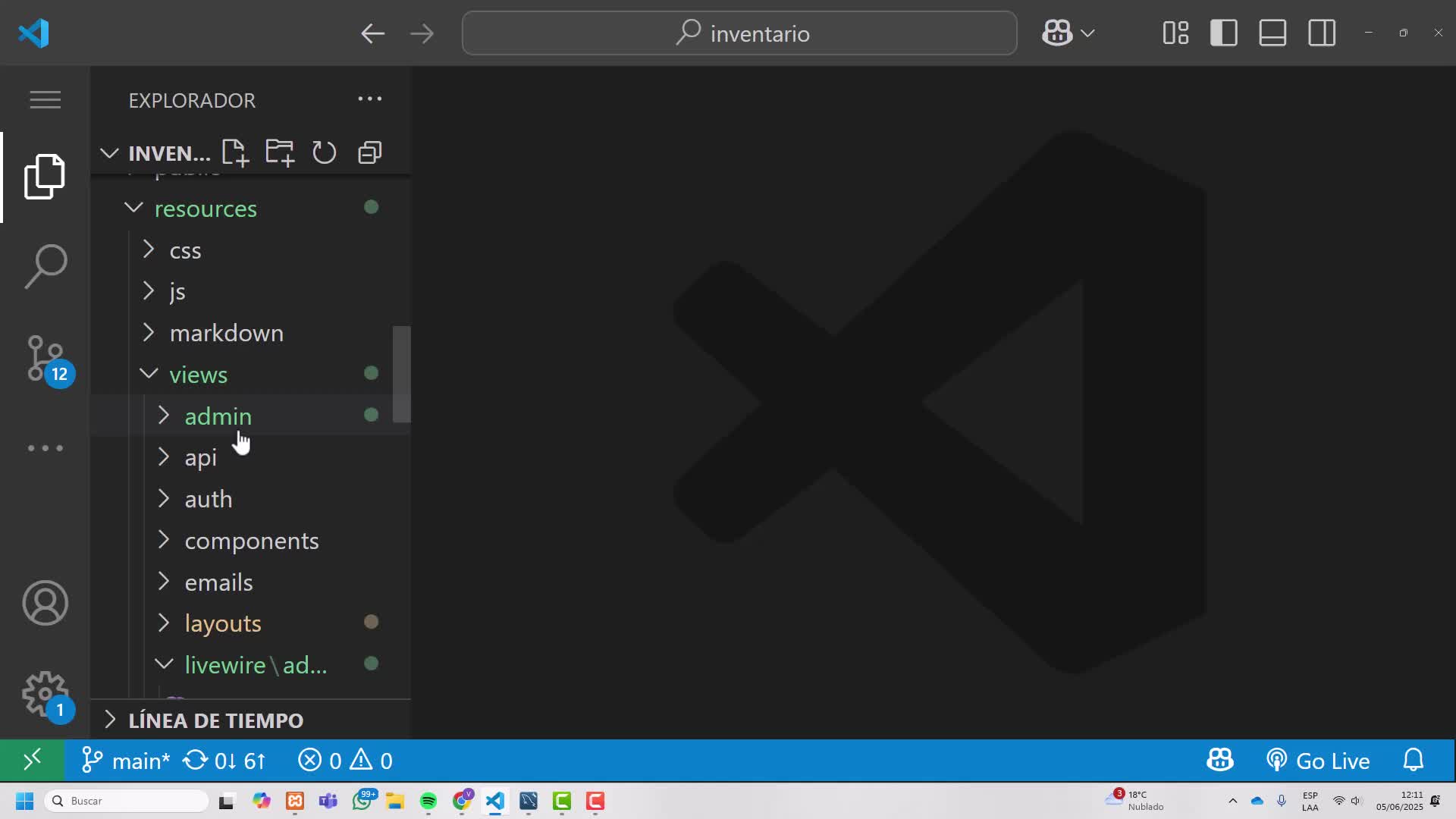Open the 12:11 clock and date flyout

click(x=1400, y=801)
